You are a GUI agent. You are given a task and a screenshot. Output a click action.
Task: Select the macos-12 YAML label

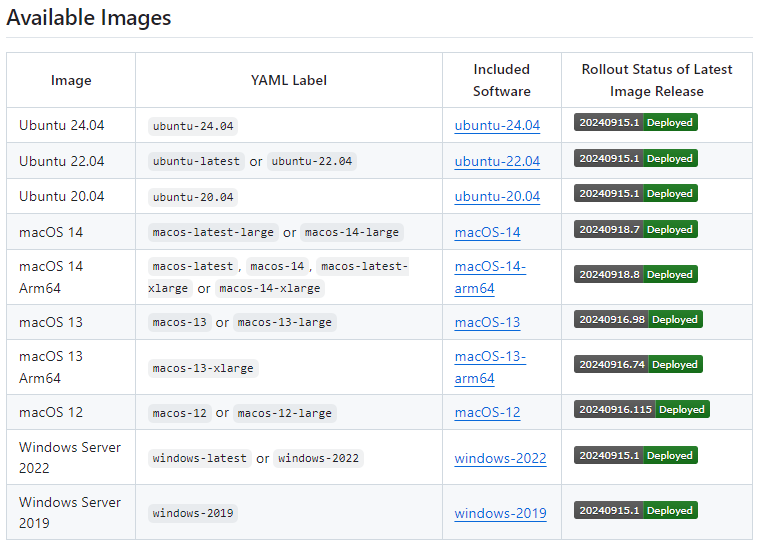point(180,413)
